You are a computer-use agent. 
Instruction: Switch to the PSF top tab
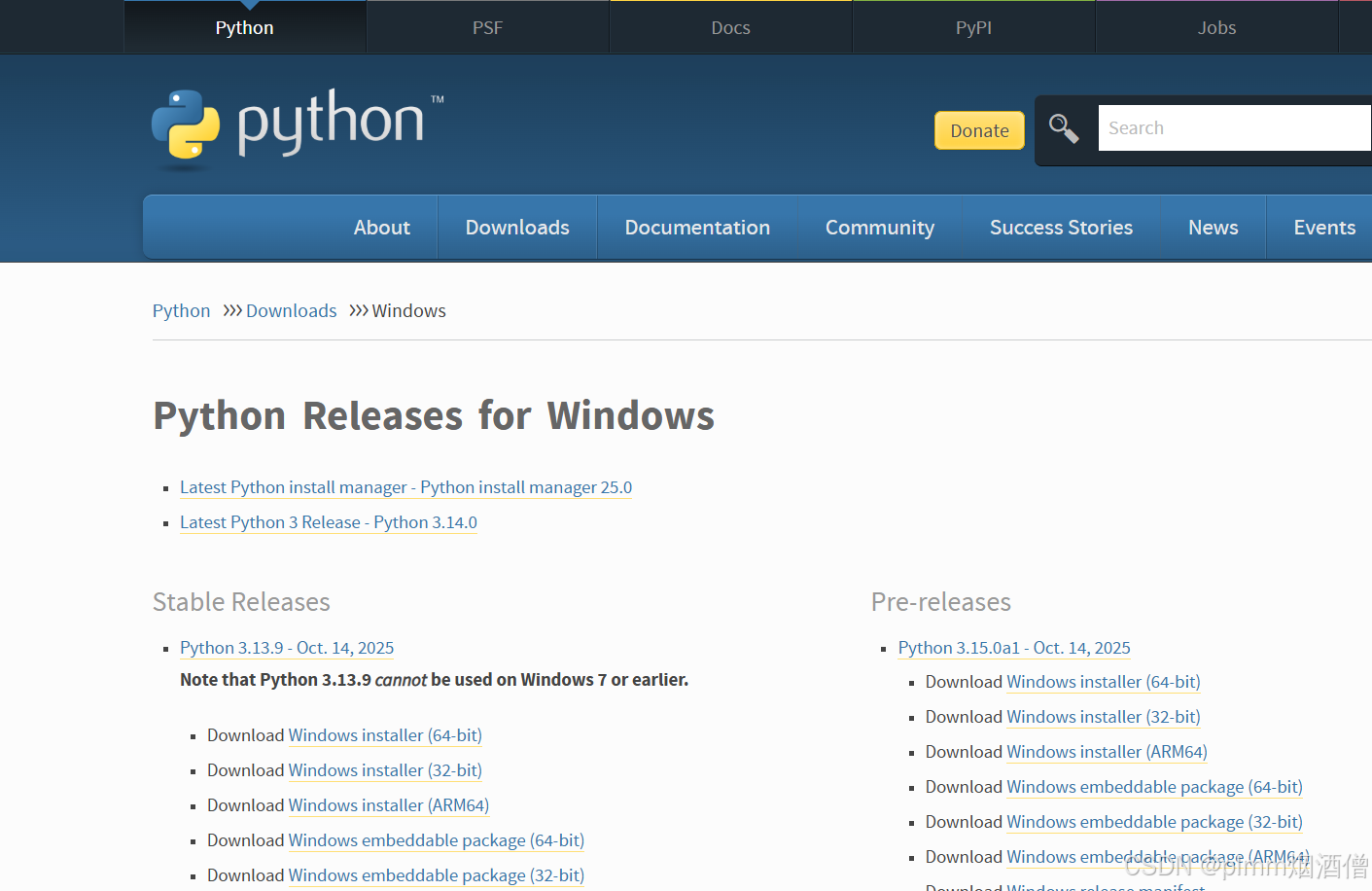(x=488, y=27)
